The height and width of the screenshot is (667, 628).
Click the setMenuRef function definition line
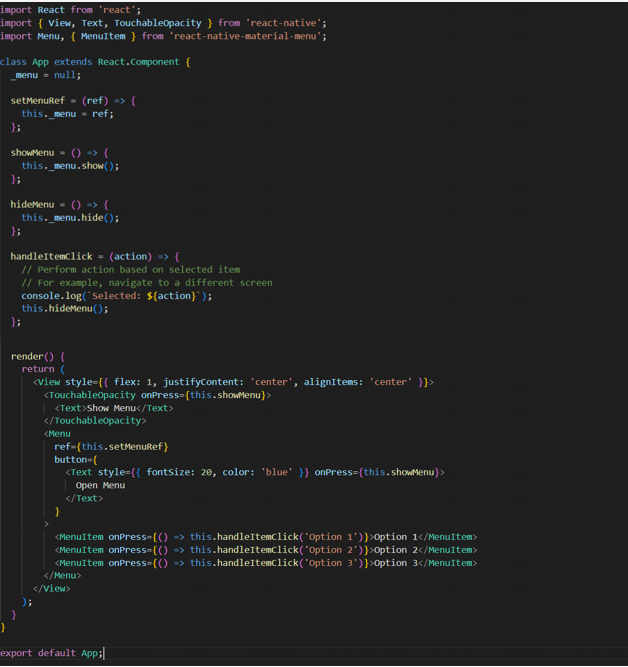click(72, 101)
